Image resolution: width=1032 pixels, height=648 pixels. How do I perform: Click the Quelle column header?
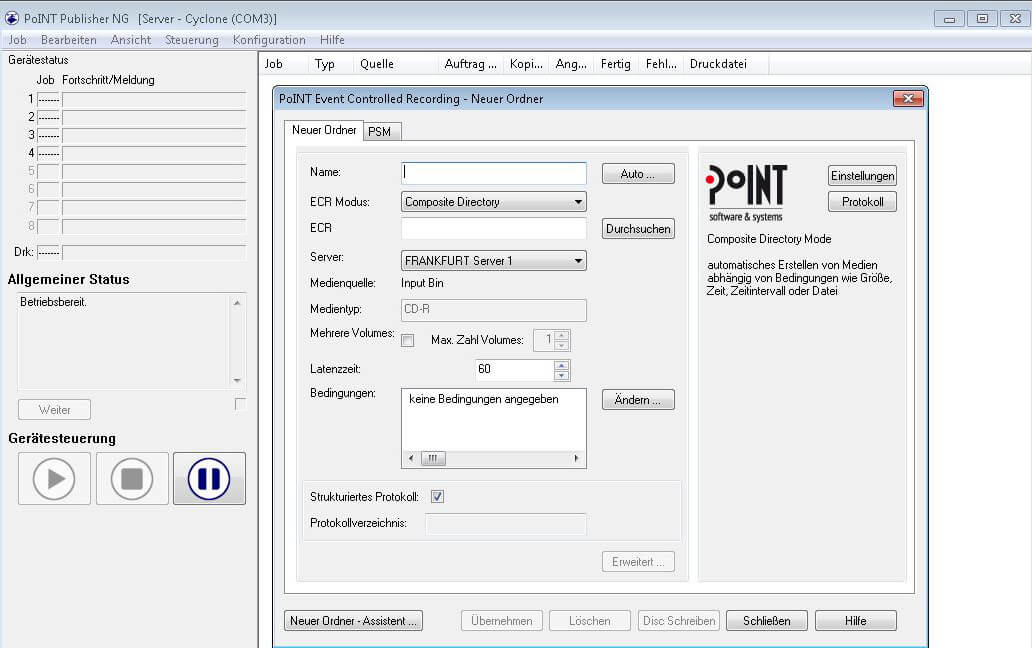pyautogui.click(x=396, y=64)
